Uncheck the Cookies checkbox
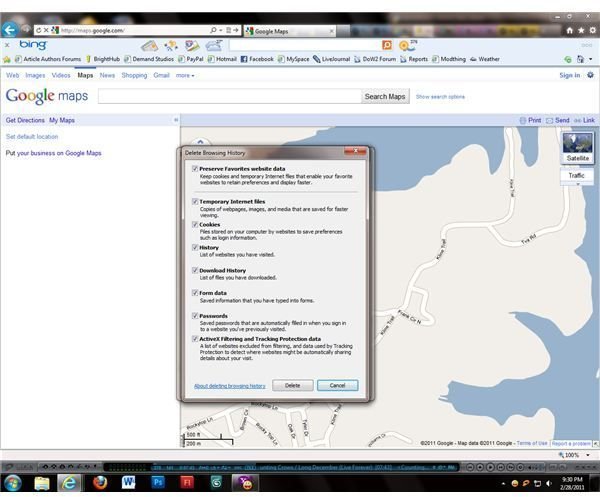 click(195, 225)
